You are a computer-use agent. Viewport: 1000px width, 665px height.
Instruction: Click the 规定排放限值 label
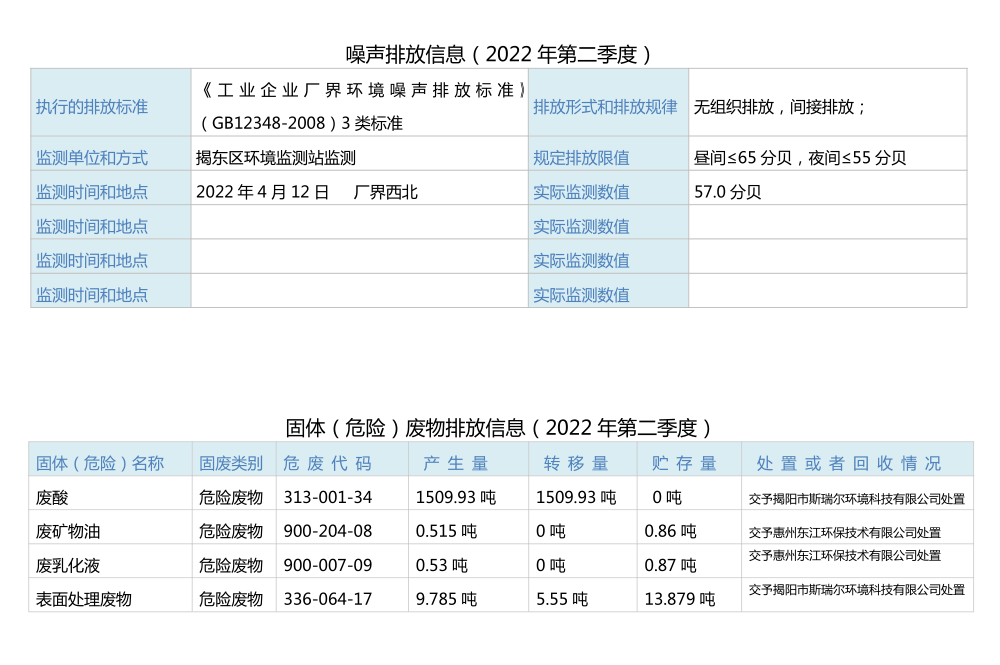click(581, 157)
